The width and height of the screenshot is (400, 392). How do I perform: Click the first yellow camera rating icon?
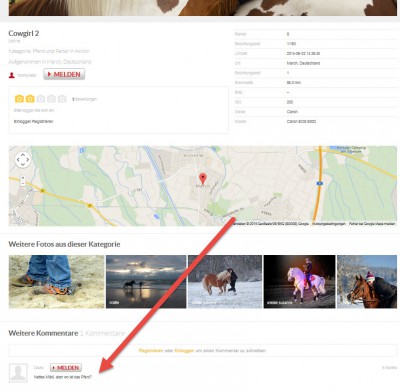pyautogui.click(x=19, y=99)
